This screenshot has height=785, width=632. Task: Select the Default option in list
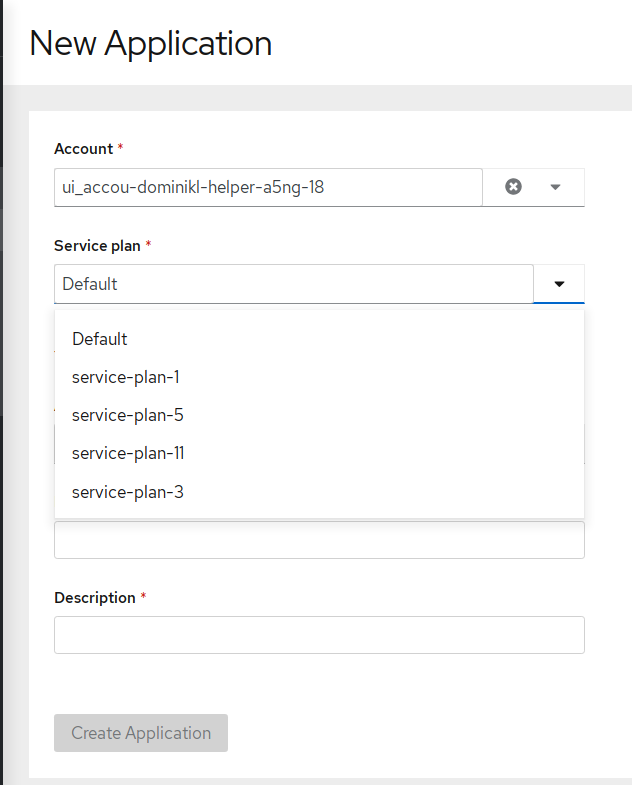tap(100, 339)
